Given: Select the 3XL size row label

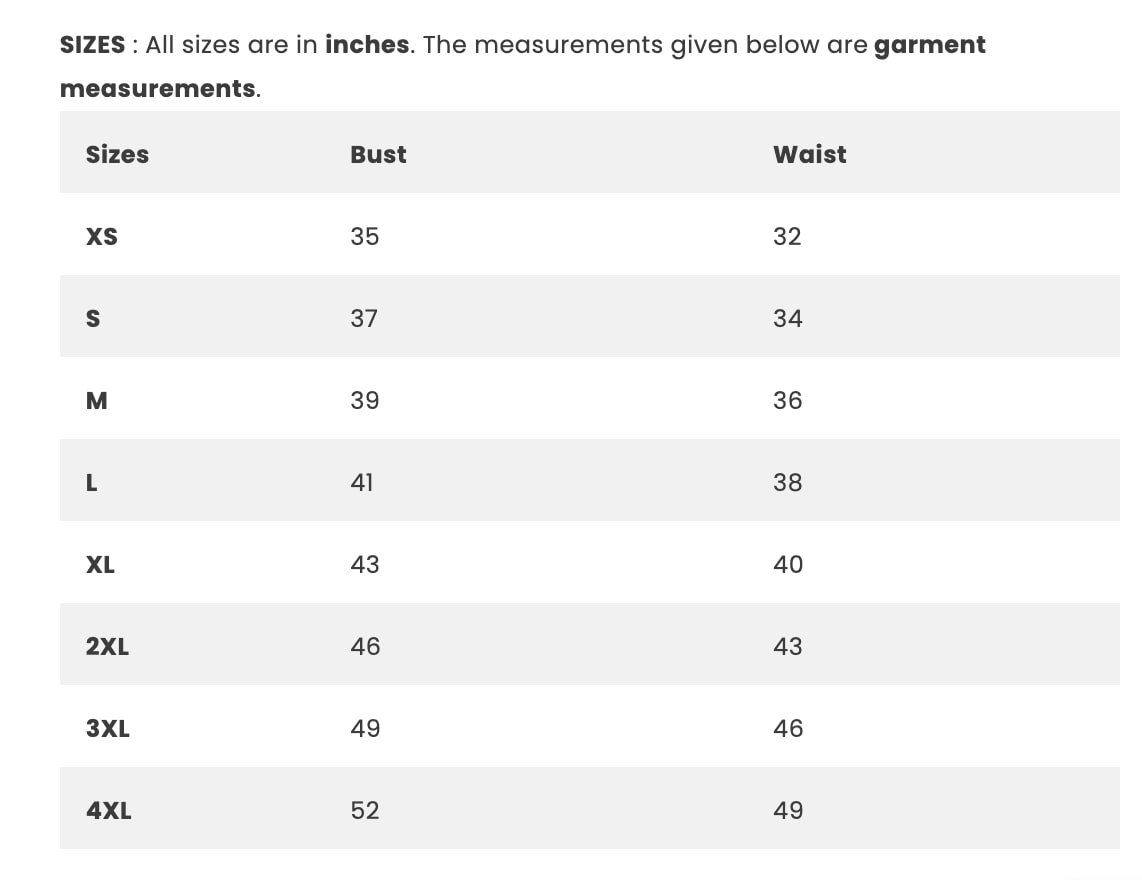Looking at the screenshot, I should click(x=107, y=728).
